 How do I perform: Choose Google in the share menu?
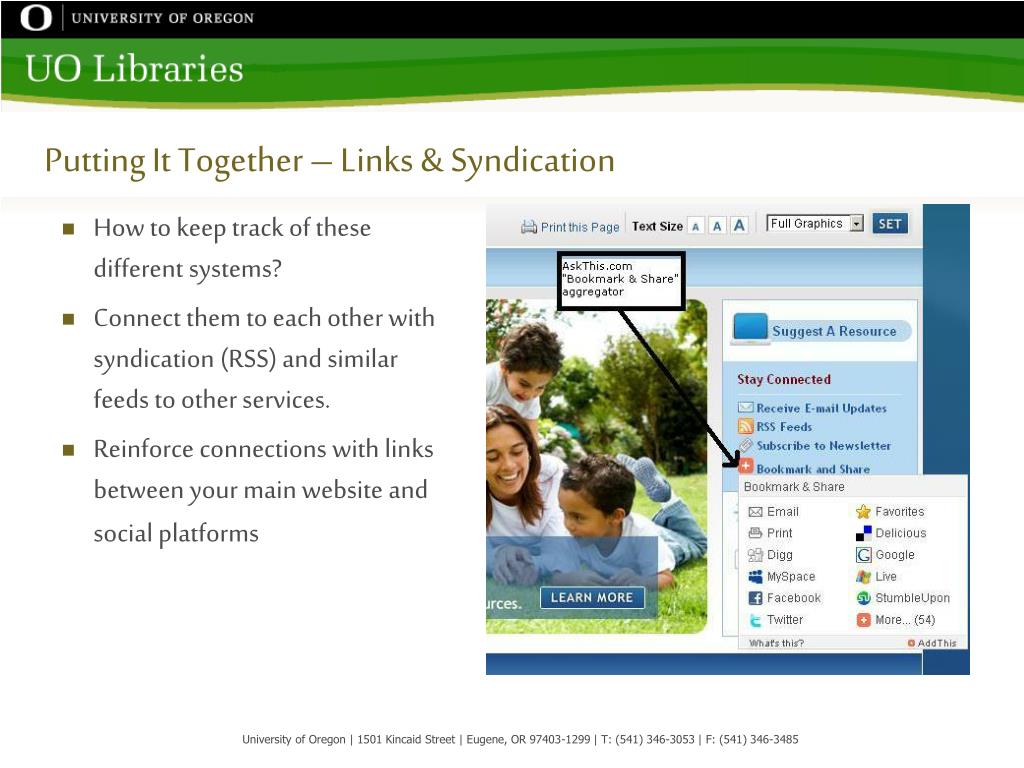[x=895, y=555]
